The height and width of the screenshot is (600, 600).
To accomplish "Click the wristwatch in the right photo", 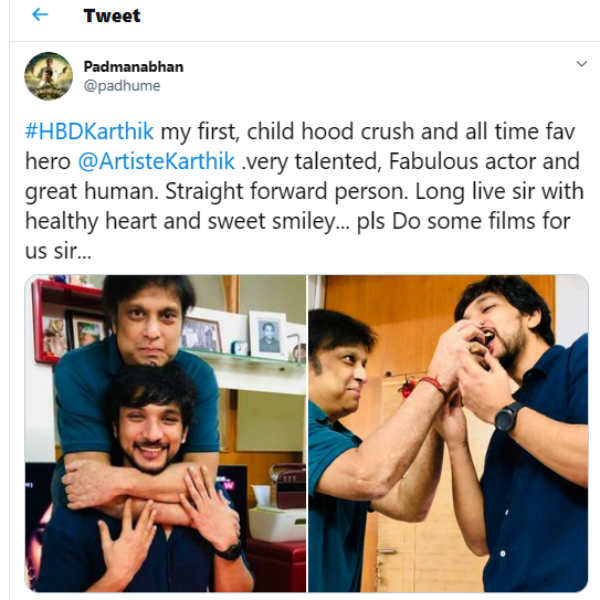I will point(509,417).
